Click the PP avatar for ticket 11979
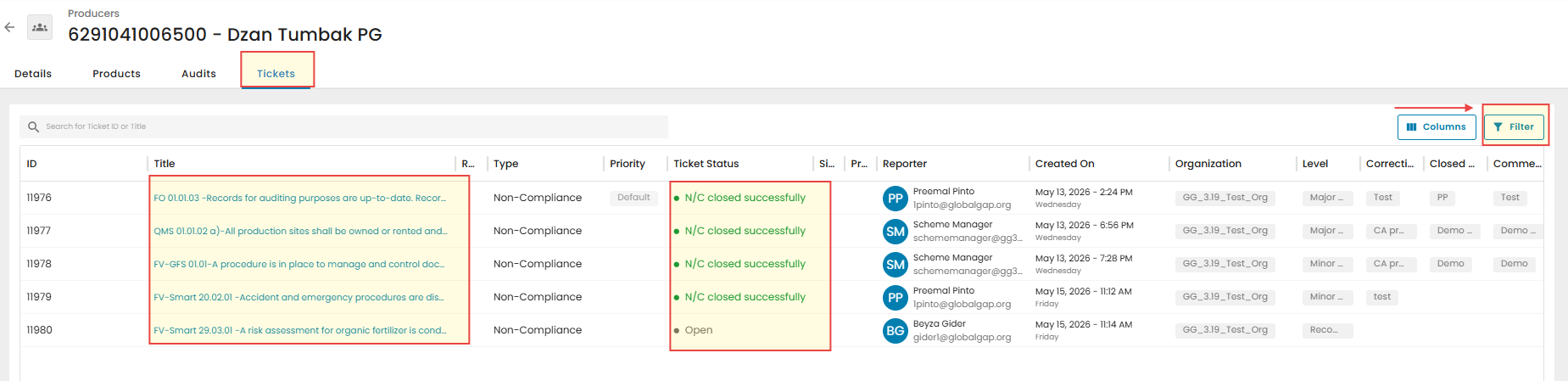The height and width of the screenshot is (381, 1568). click(x=896, y=298)
